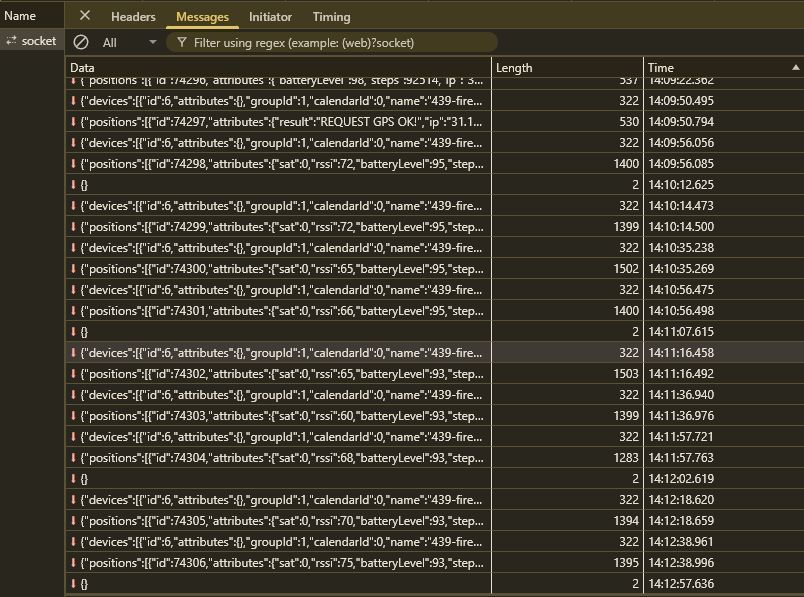This screenshot has height=597, width=804.
Task: Sort by the Length column header
Action: 566,68
